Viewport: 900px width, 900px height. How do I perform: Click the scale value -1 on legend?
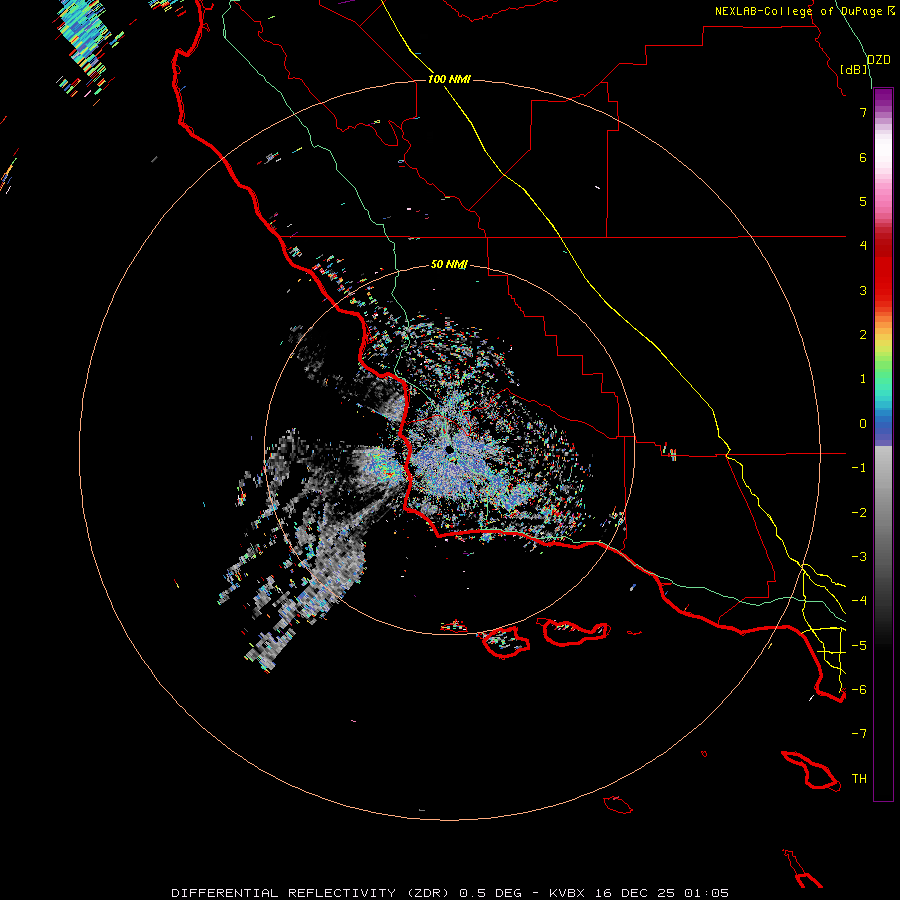point(859,468)
